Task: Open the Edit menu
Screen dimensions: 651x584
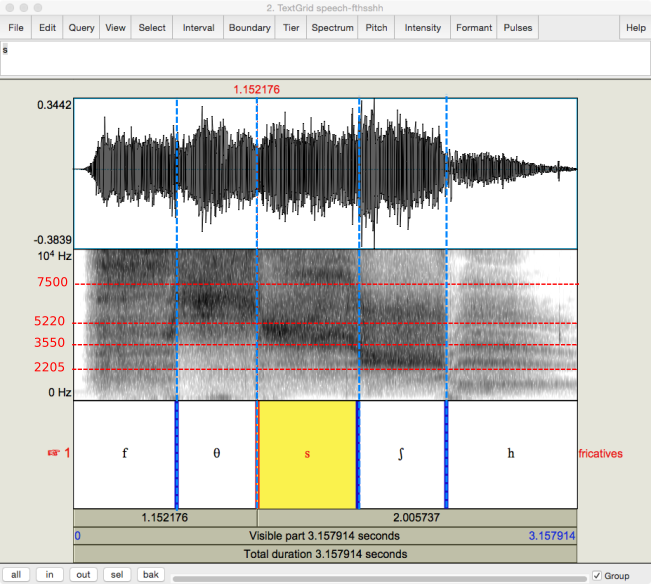Action: (47, 28)
